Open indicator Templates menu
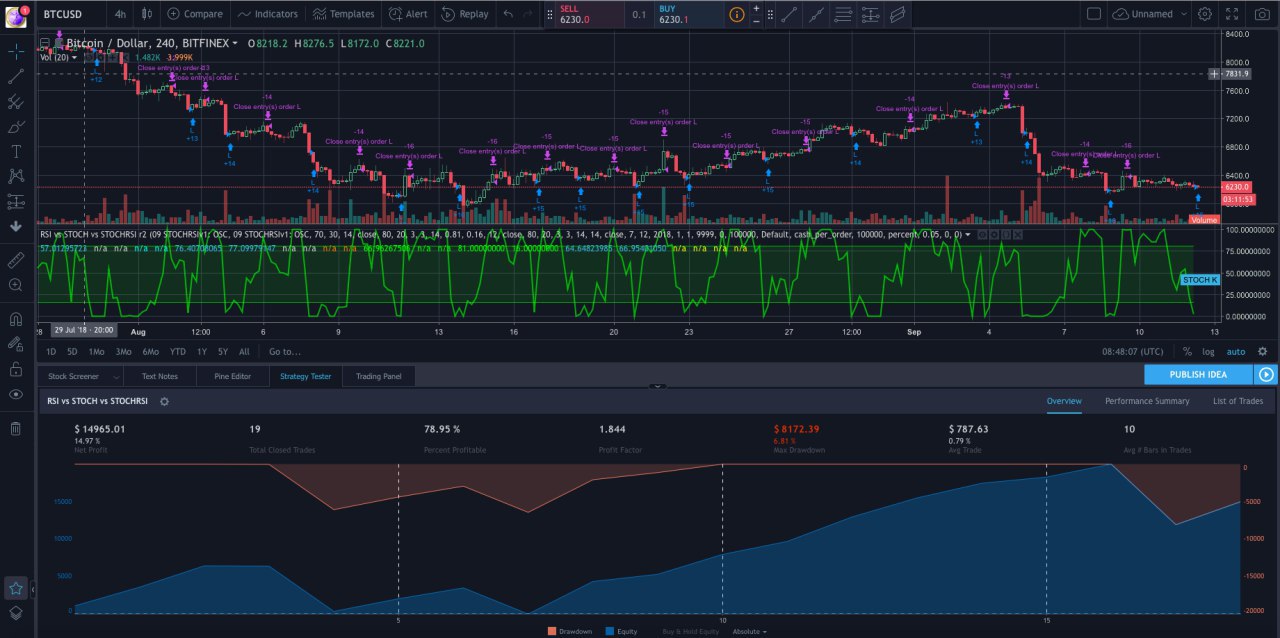Screen dimensions: 1280x638 coord(343,14)
